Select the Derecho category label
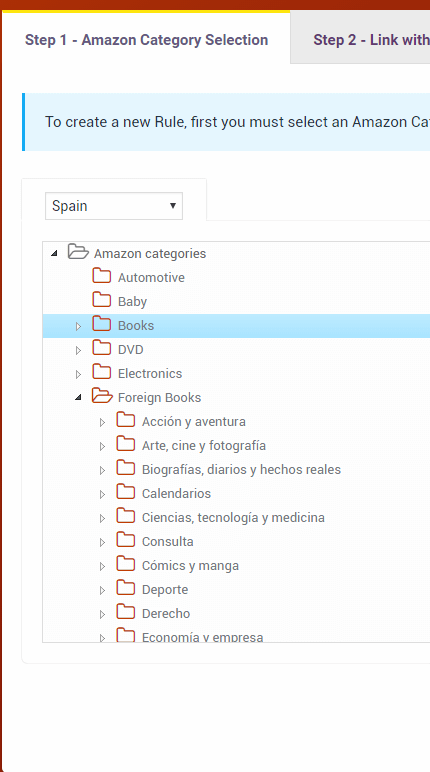 166,613
